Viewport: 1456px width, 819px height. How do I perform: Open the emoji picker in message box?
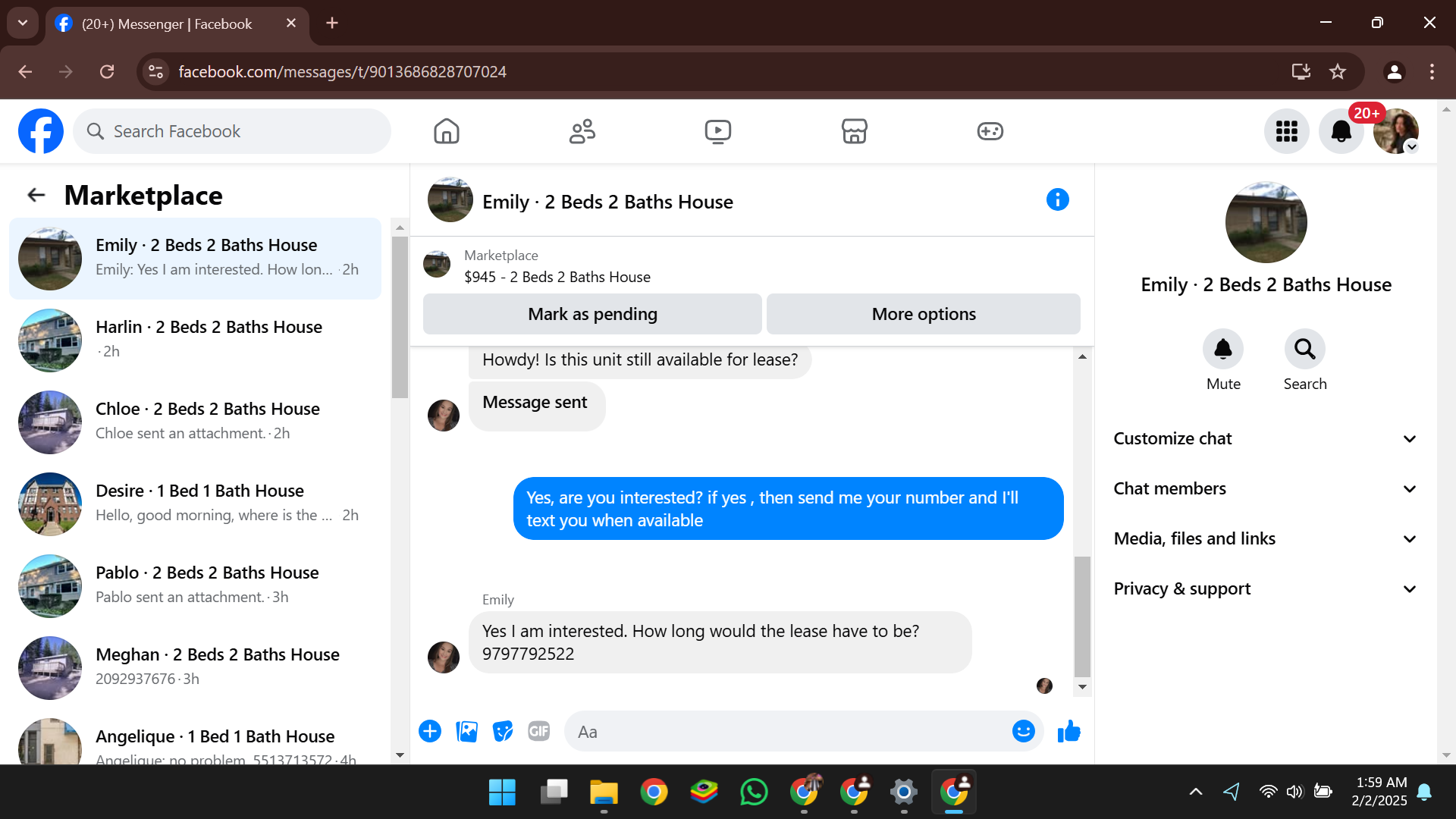pyautogui.click(x=1023, y=732)
